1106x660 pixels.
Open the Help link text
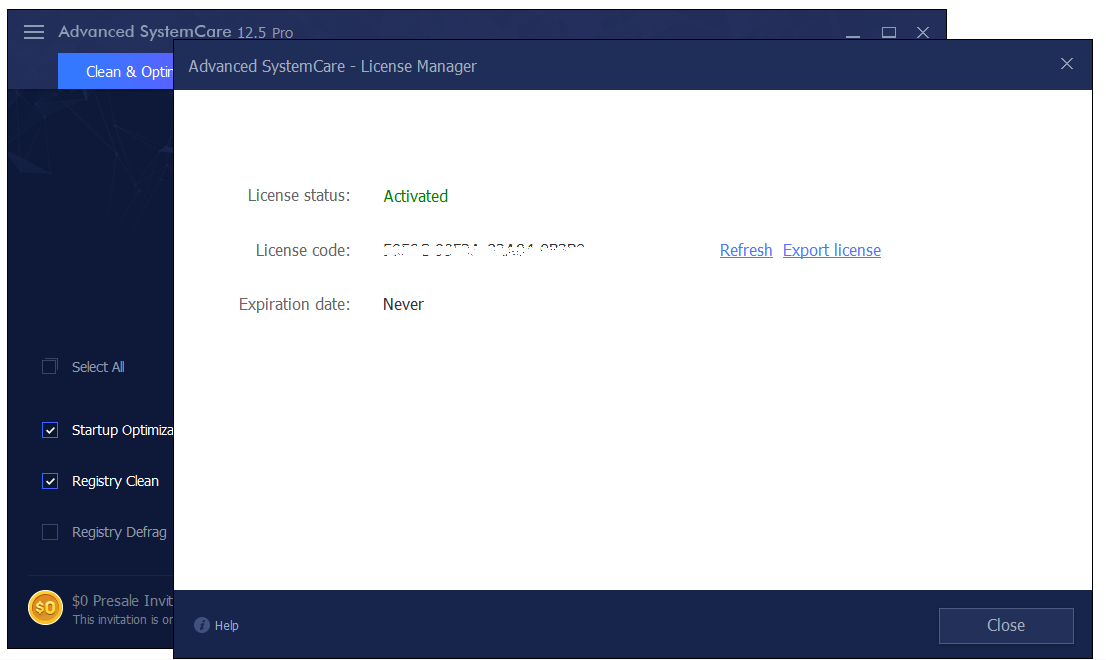point(226,625)
